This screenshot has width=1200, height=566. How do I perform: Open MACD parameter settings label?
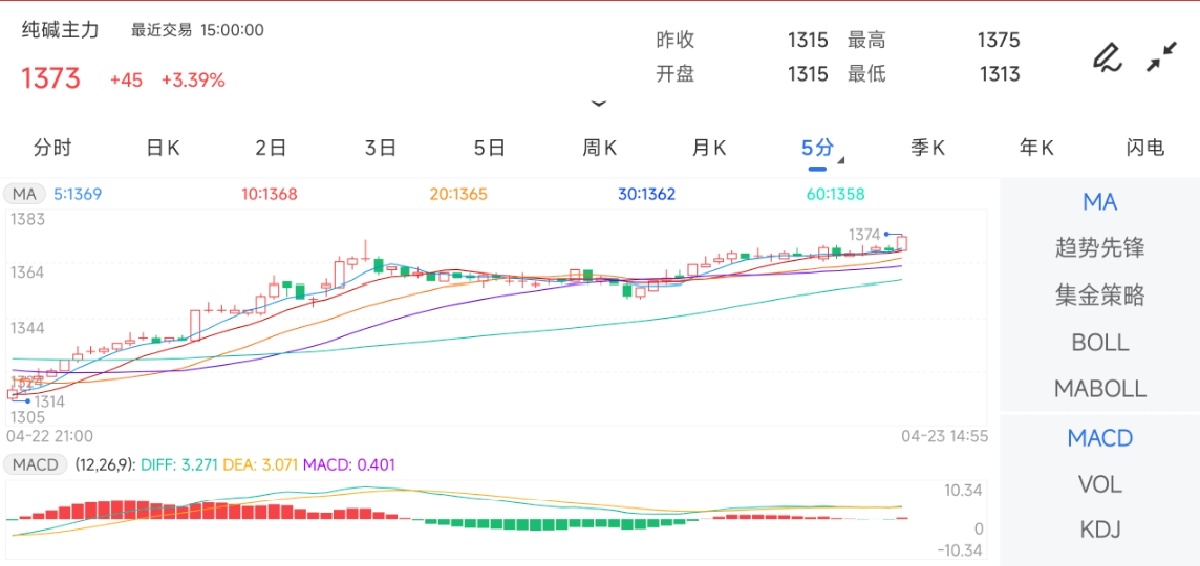click(x=36, y=465)
